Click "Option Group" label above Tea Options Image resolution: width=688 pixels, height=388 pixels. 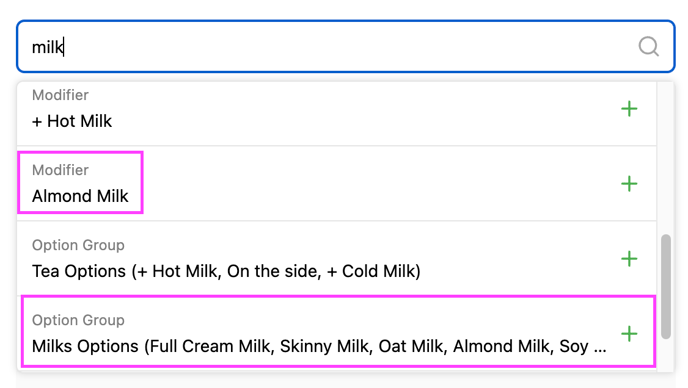click(78, 245)
